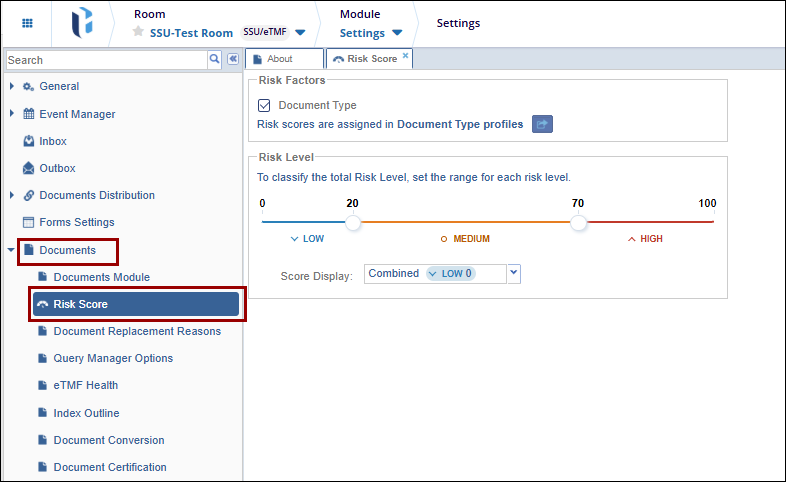Collapse the sidebar with double-arrow icon

[232, 60]
